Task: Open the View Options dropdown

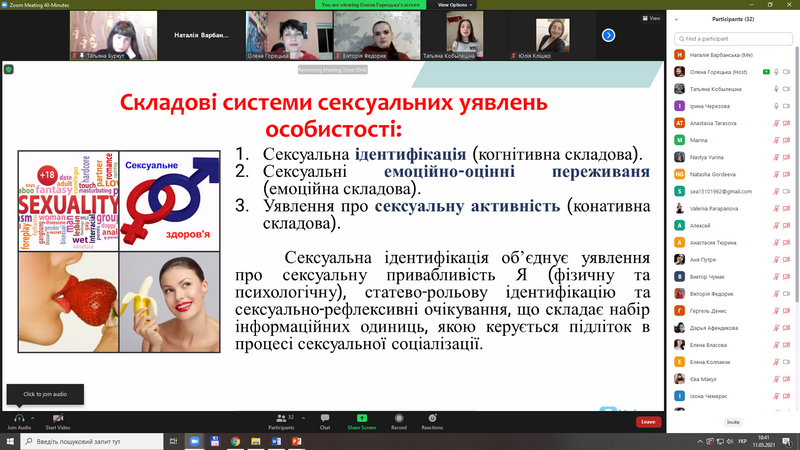Action: tap(453, 5)
